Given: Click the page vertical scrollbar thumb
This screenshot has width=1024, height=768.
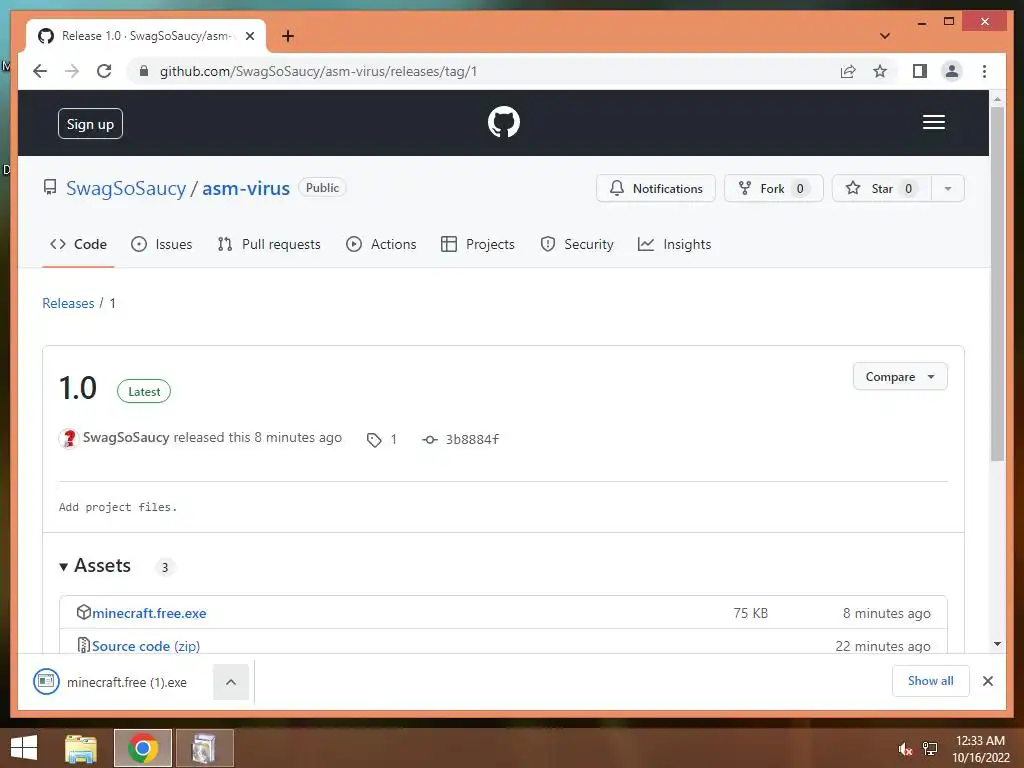Looking at the screenshot, I should [997, 283].
